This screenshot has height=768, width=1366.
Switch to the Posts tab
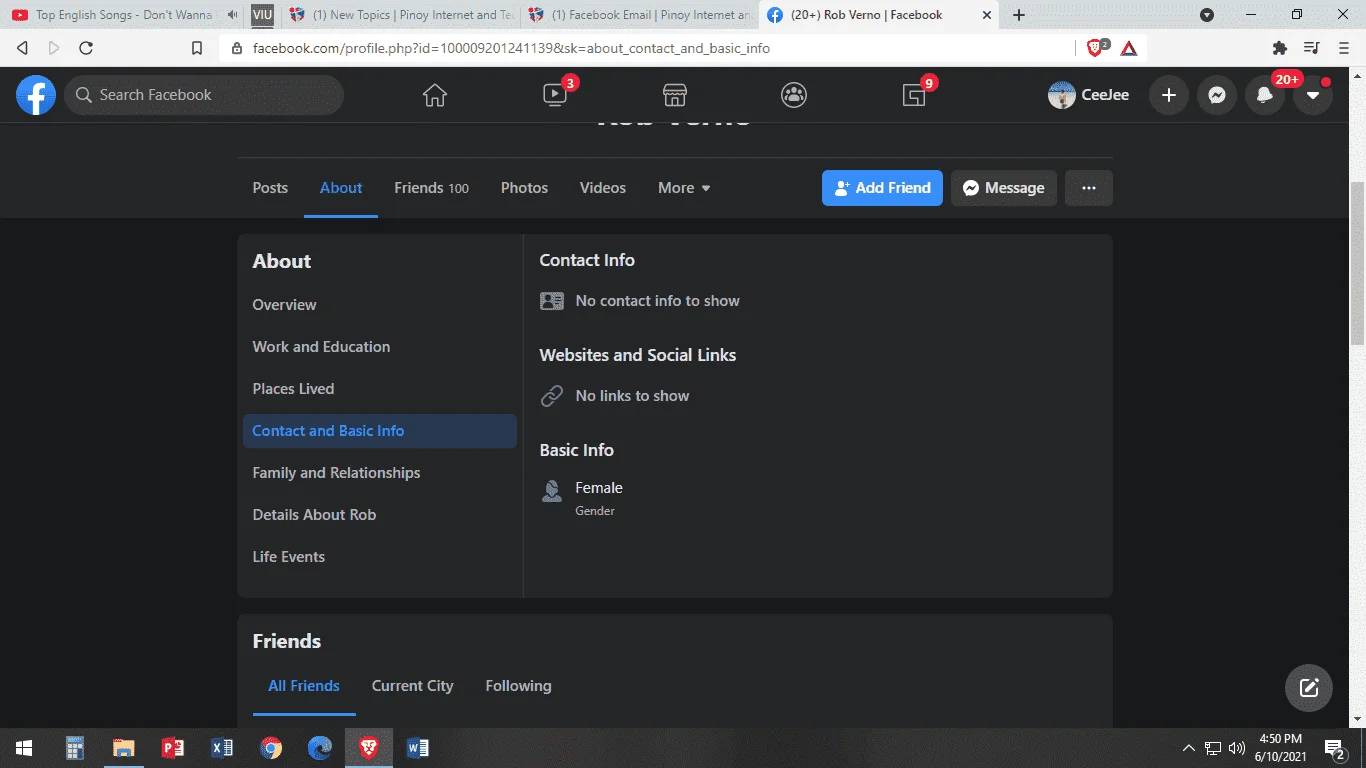(x=270, y=188)
